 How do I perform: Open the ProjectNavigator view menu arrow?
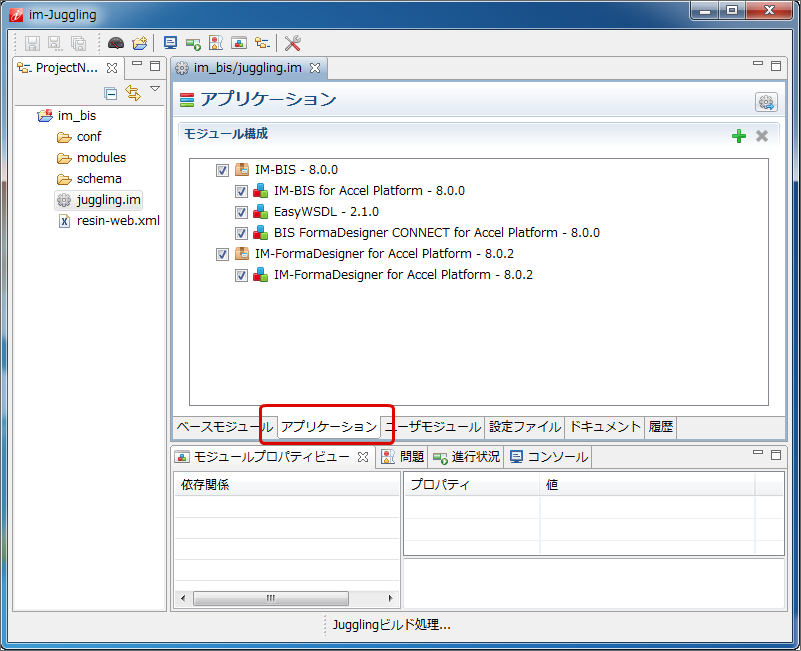pos(155,89)
